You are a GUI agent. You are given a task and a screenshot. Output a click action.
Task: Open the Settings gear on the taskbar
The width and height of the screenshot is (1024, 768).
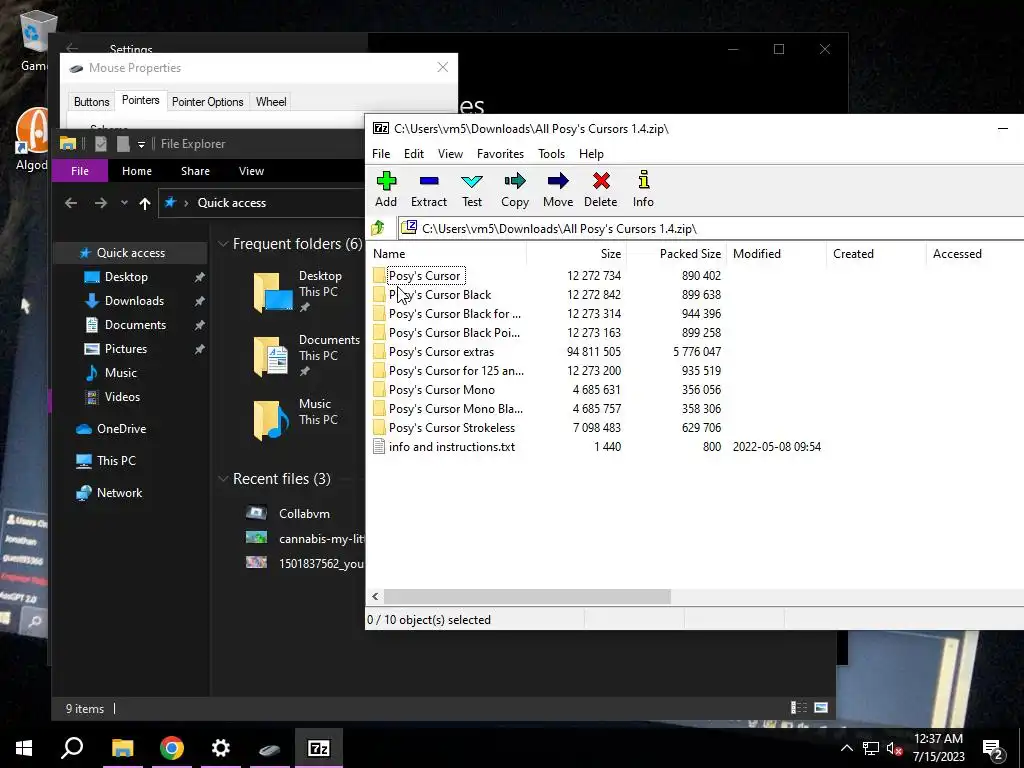(221, 748)
